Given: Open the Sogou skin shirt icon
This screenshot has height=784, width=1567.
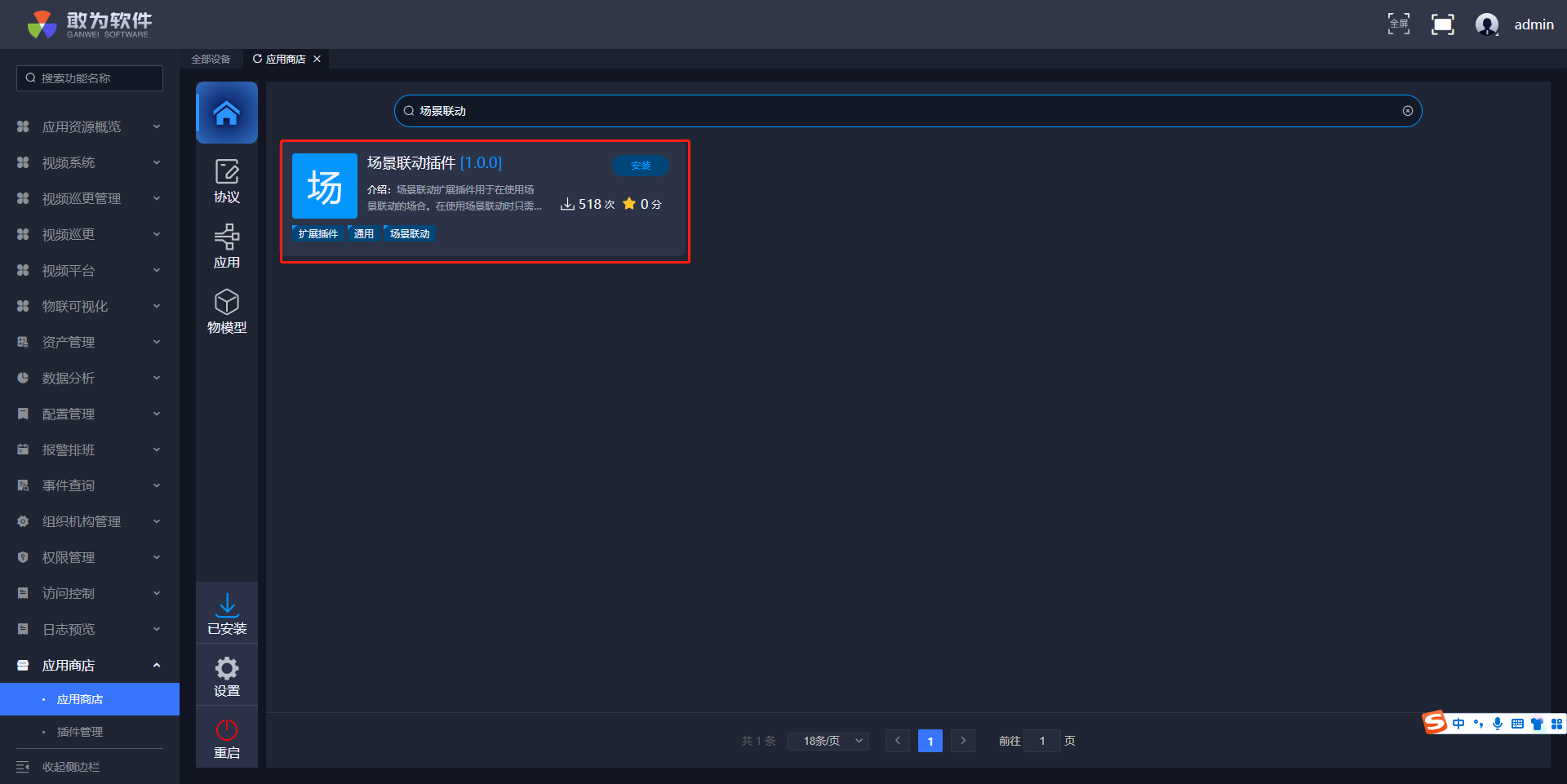Looking at the screenshot, I should point(1537,724).
